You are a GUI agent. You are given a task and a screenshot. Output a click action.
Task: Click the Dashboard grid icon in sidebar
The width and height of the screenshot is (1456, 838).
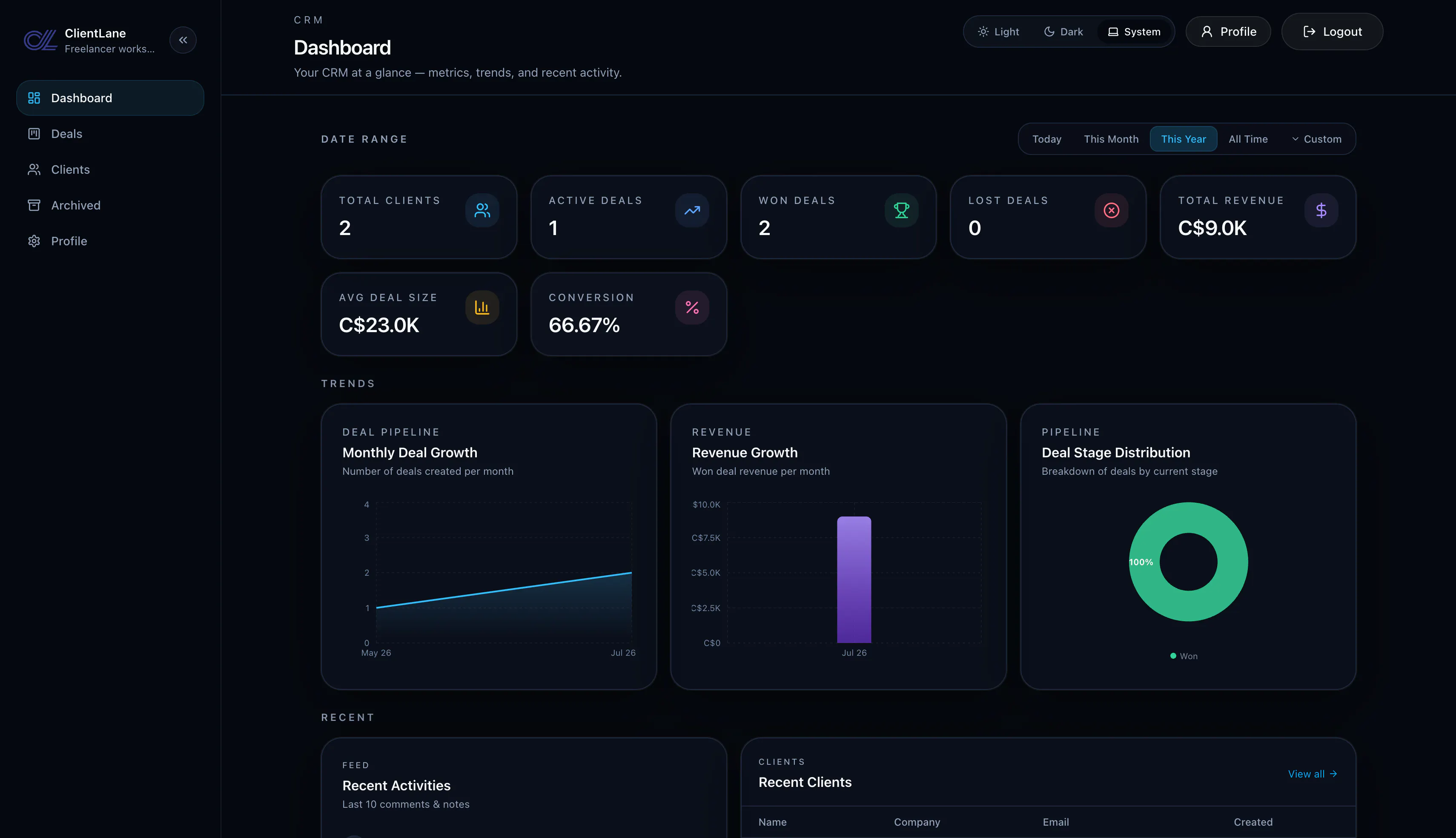pyautogui.click(x=34, y=98)
